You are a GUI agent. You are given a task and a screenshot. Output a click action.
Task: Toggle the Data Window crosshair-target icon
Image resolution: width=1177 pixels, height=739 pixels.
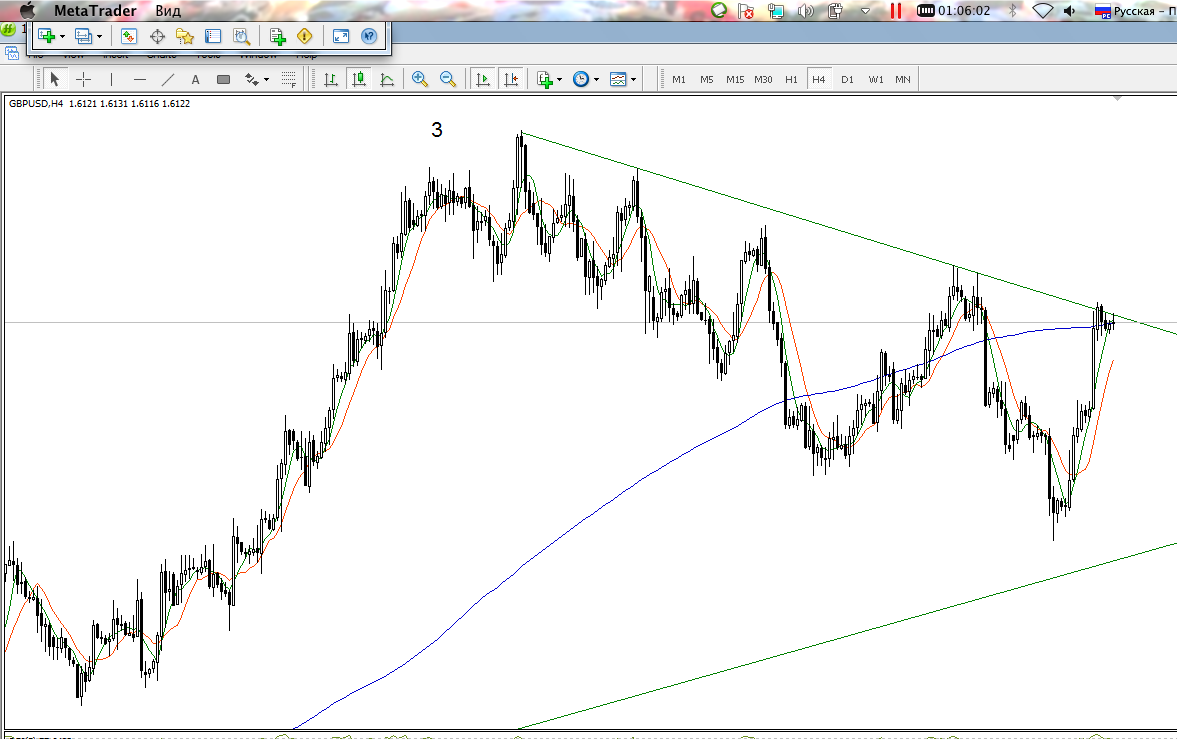[157, 36]
